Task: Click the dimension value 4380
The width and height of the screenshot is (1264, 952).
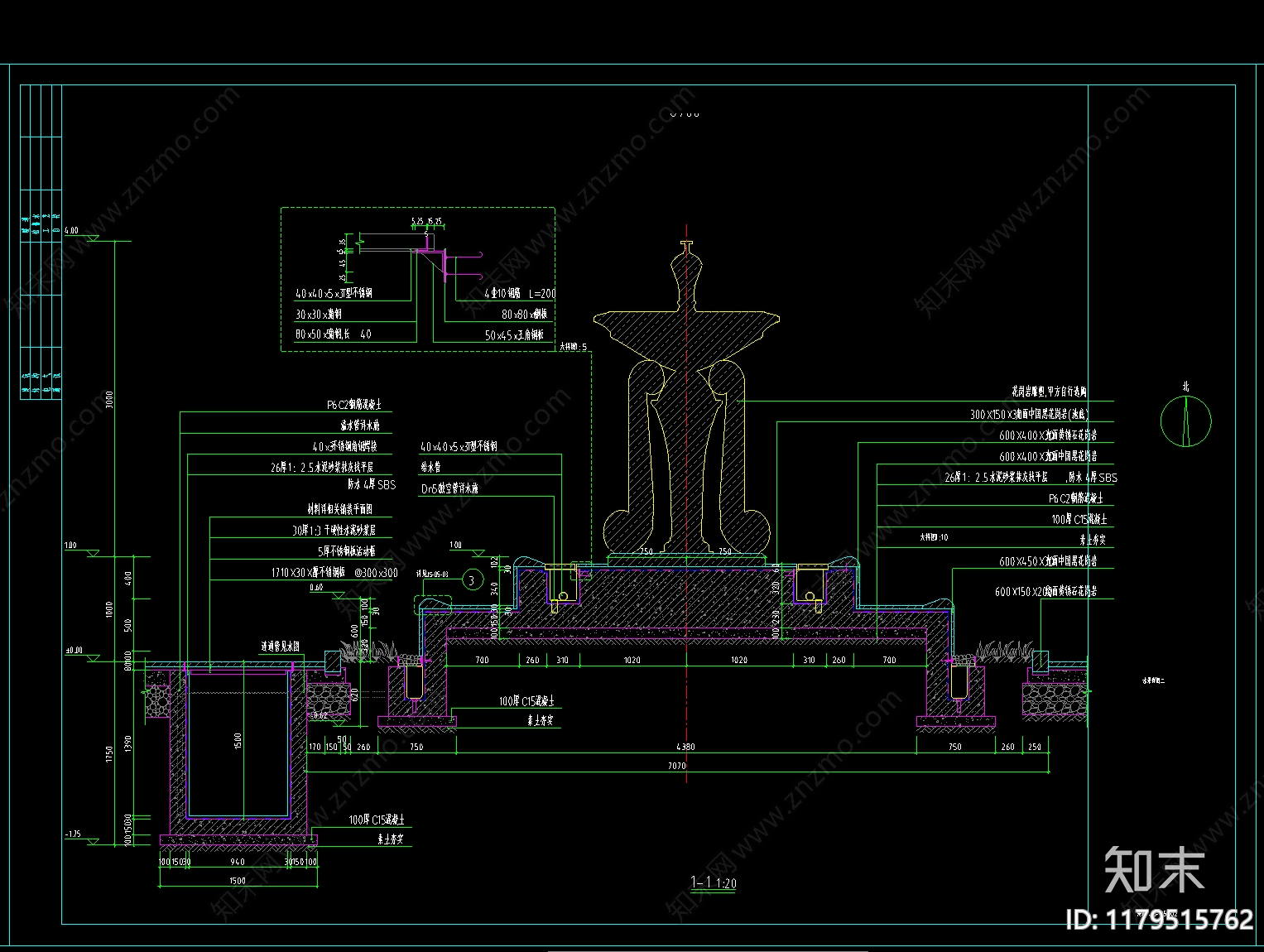Action: point(685,747)
